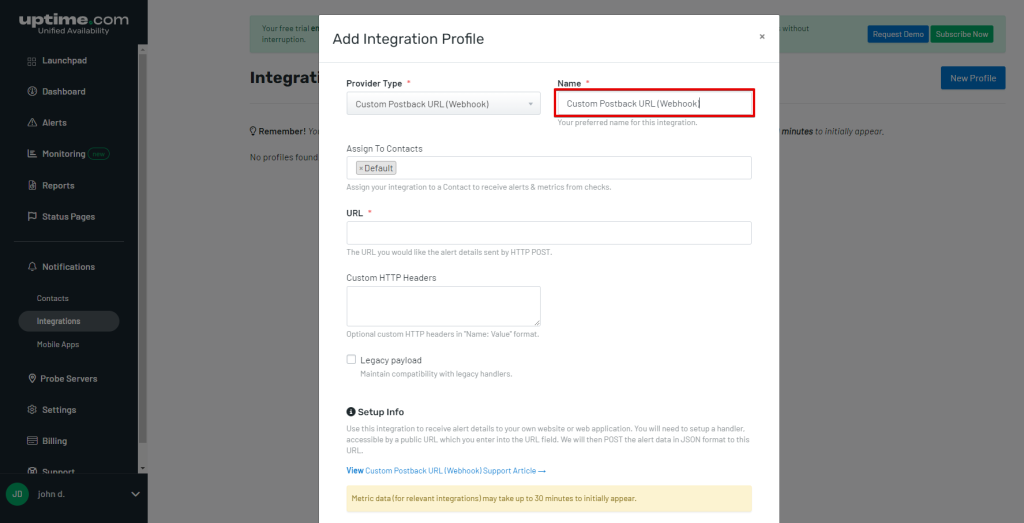Image resolution: width=1024 pixels, height=523 pixels.
Task: Open the Provider Type dropdown
Action: point(445,104)
